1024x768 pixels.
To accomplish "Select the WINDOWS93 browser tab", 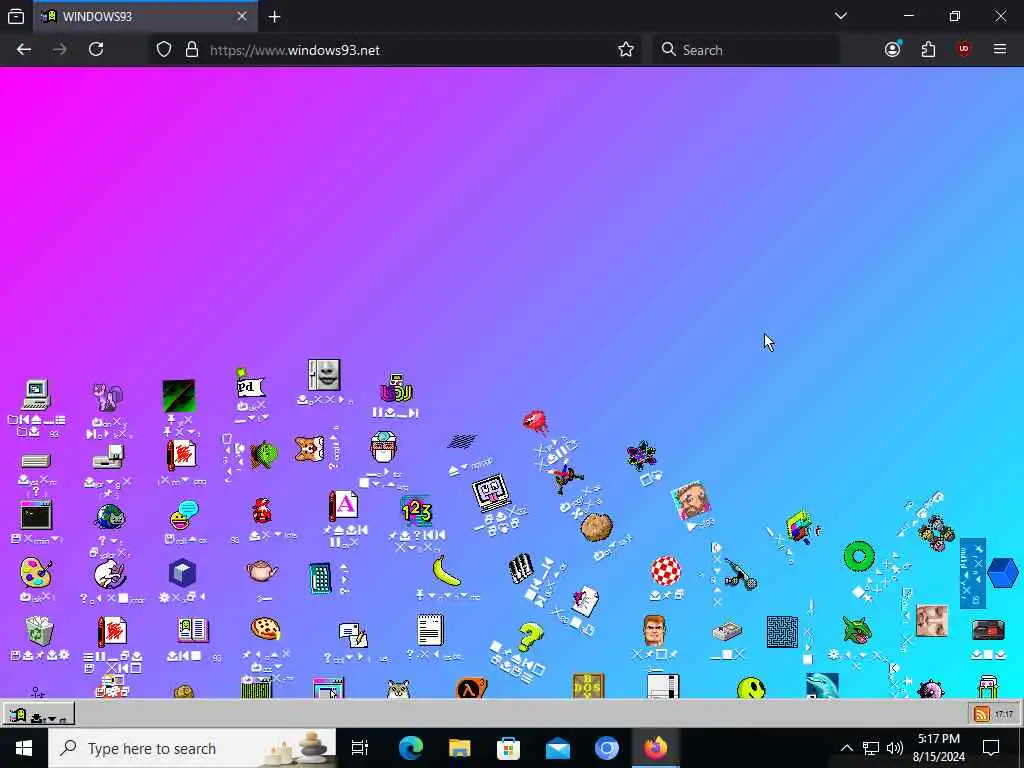I will click(145, 17).
